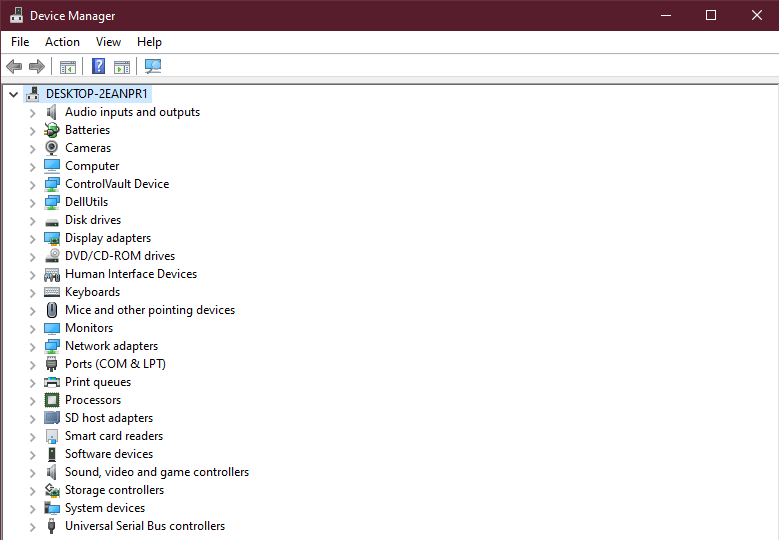Click the DellUtils icon

coord(52,202)
